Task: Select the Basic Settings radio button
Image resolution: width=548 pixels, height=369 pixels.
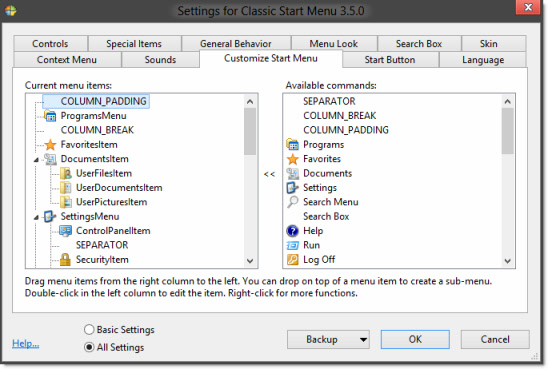Action: click(89, 329)
